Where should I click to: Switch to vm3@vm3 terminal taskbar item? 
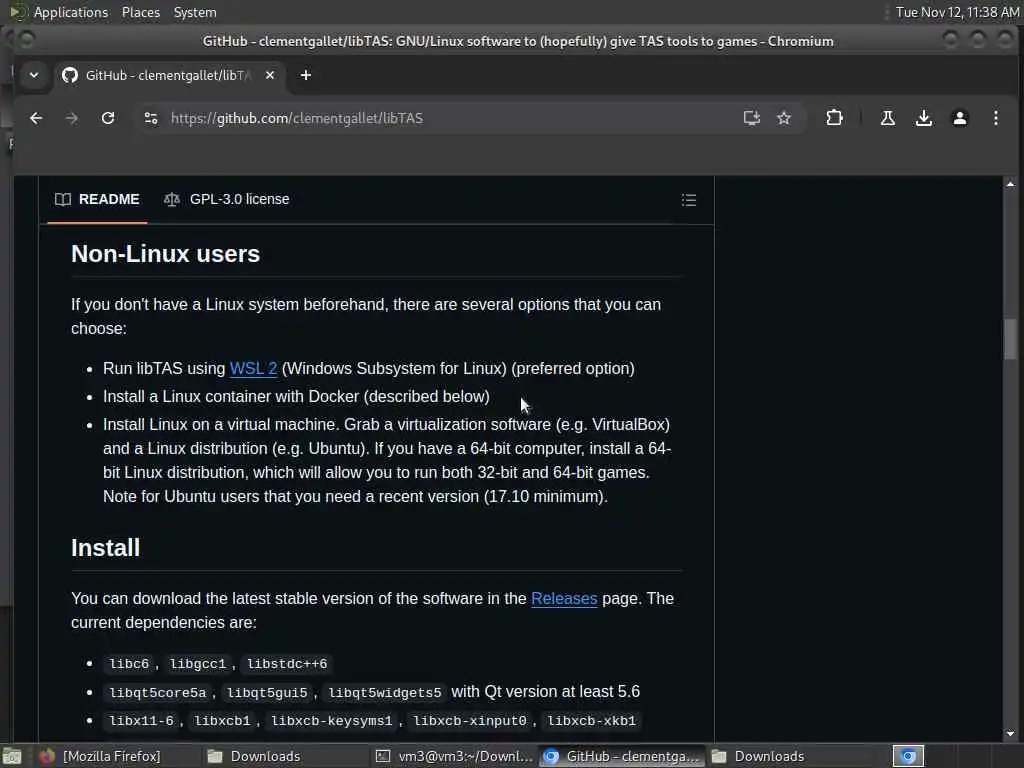pyautogui.click(x=455, y=756)
